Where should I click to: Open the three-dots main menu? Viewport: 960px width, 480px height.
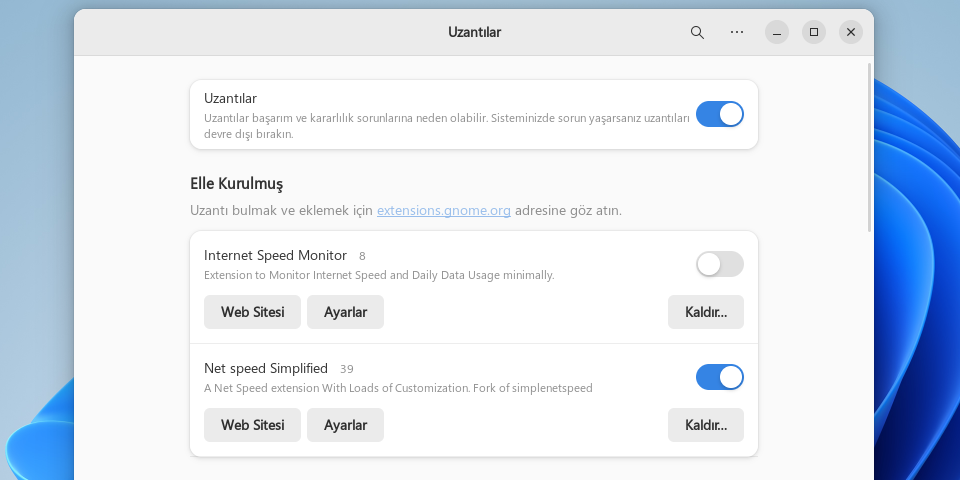click(x=737, y=32)
